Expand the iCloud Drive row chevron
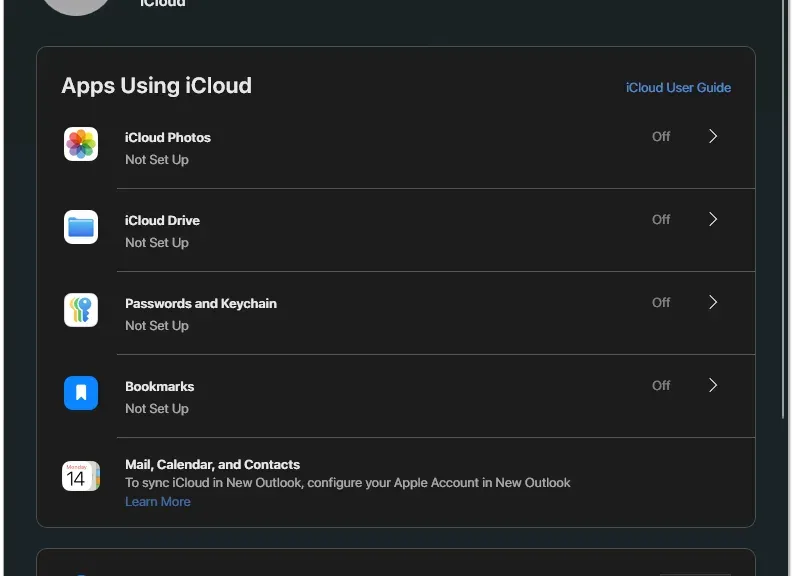Image resolution: width=793 pixels, height=576 pixels. click(713, 219)
